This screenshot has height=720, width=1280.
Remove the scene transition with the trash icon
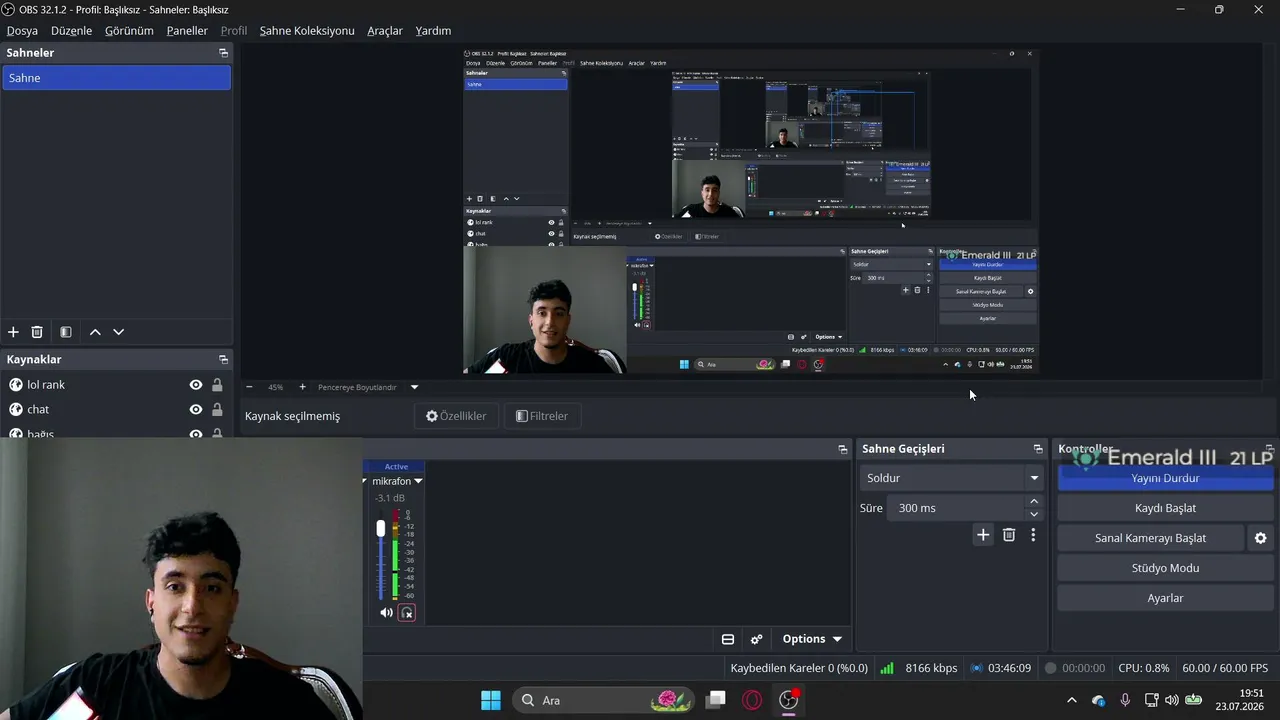click(1009, 535)
